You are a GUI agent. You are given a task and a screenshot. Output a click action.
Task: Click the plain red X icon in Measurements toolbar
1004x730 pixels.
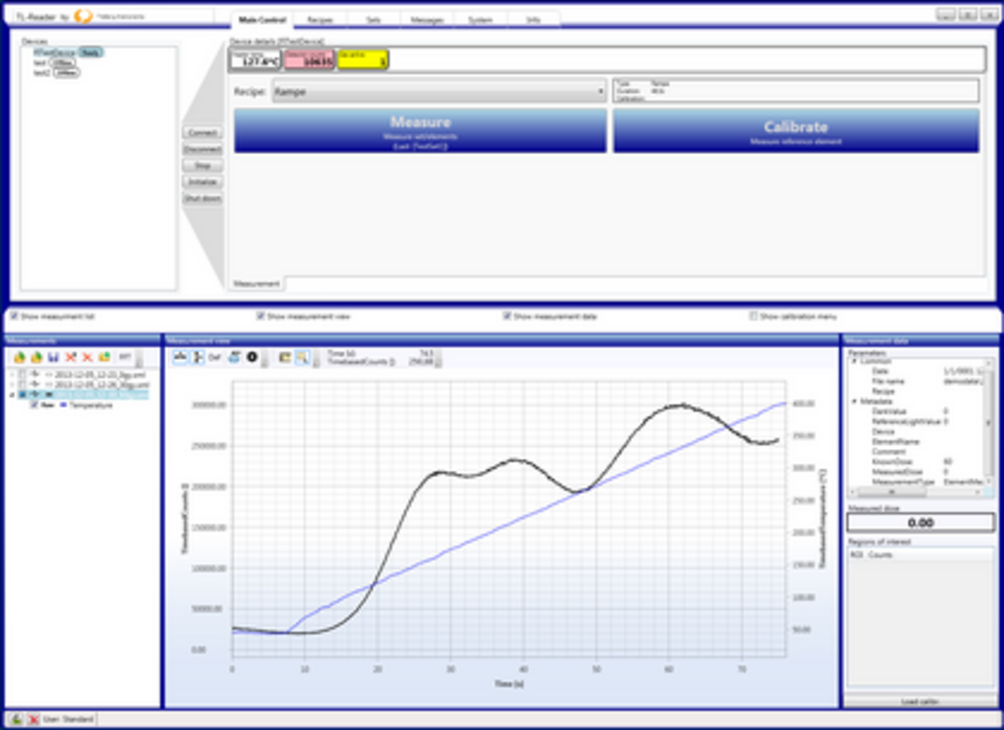pos(87,357)
